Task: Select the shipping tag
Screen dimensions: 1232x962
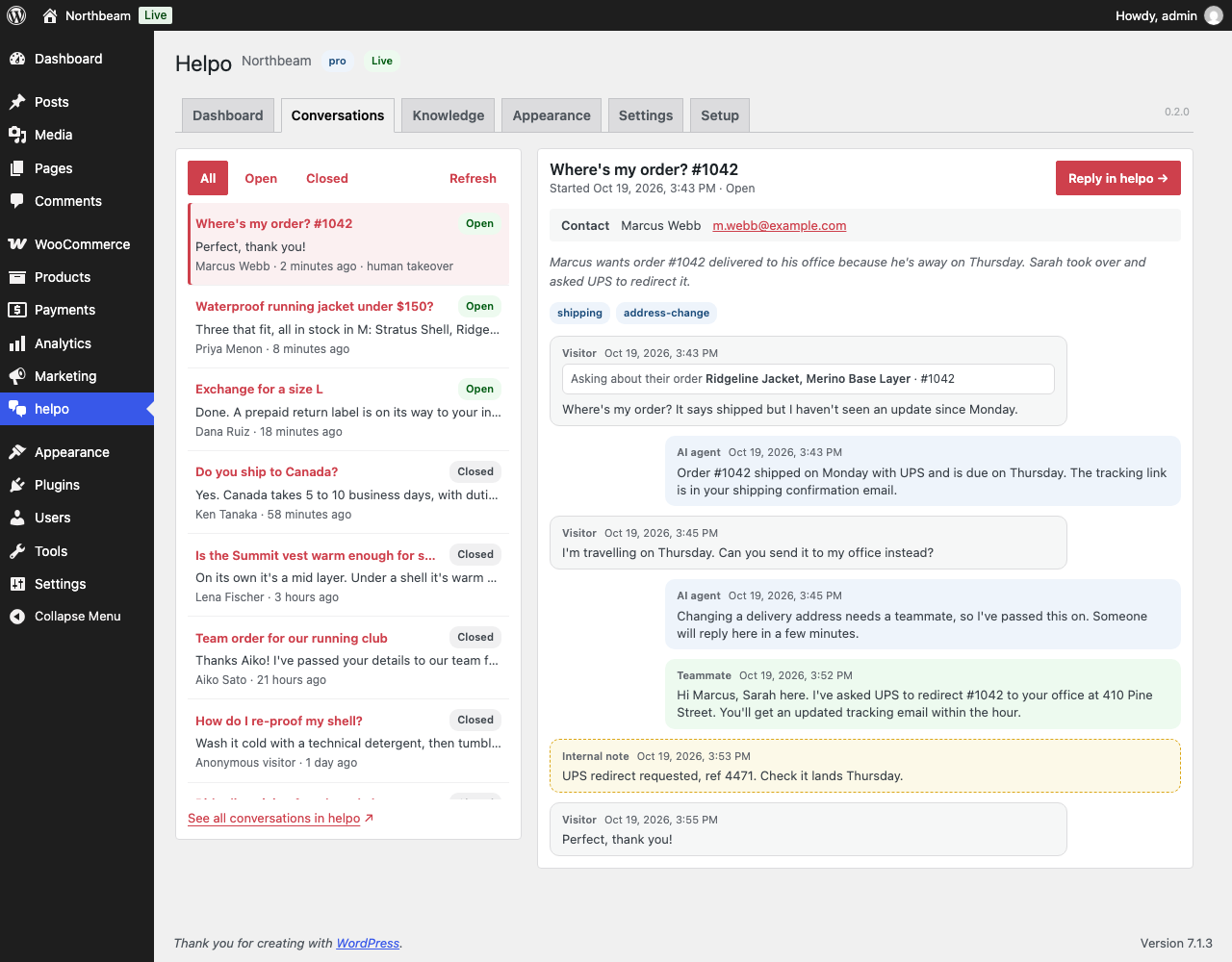Action: pos(579,313)
